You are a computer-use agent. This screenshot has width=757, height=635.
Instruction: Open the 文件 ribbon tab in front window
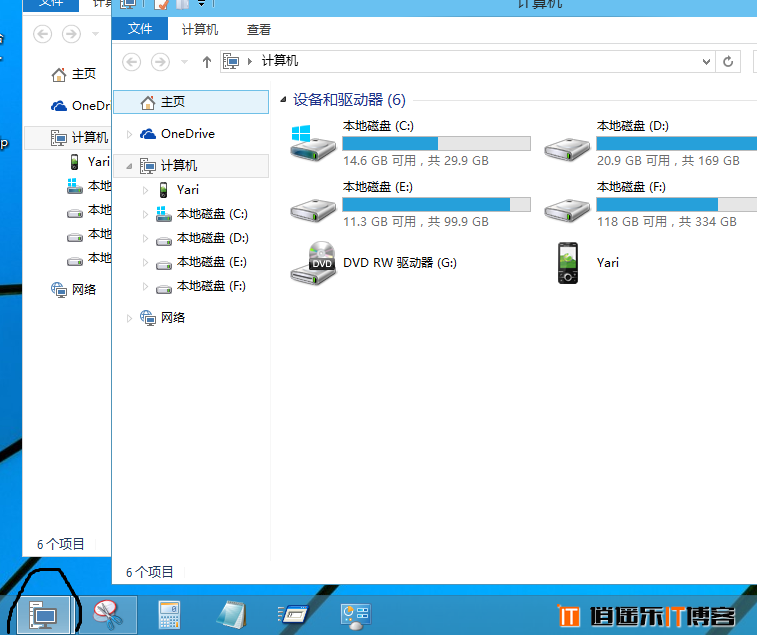(140, 29)
